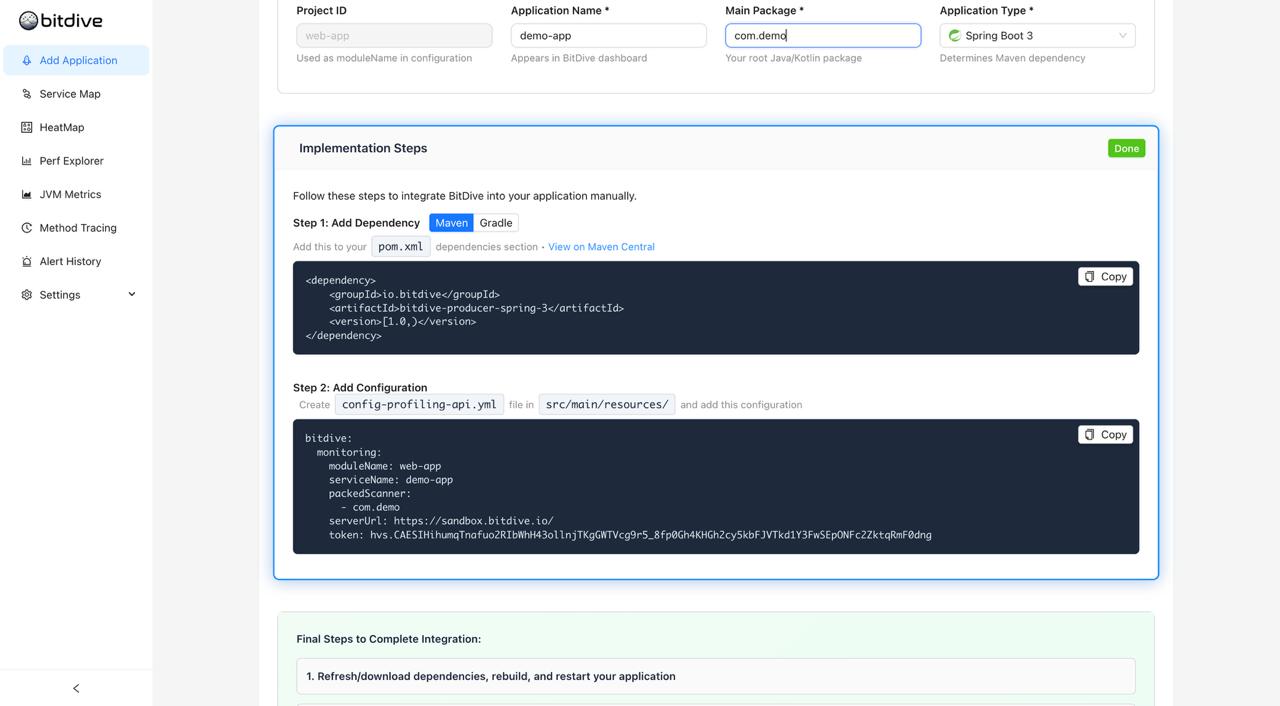Click the token line in configuration
This screenshot has width=1280, height=706.
coord(630,535)
